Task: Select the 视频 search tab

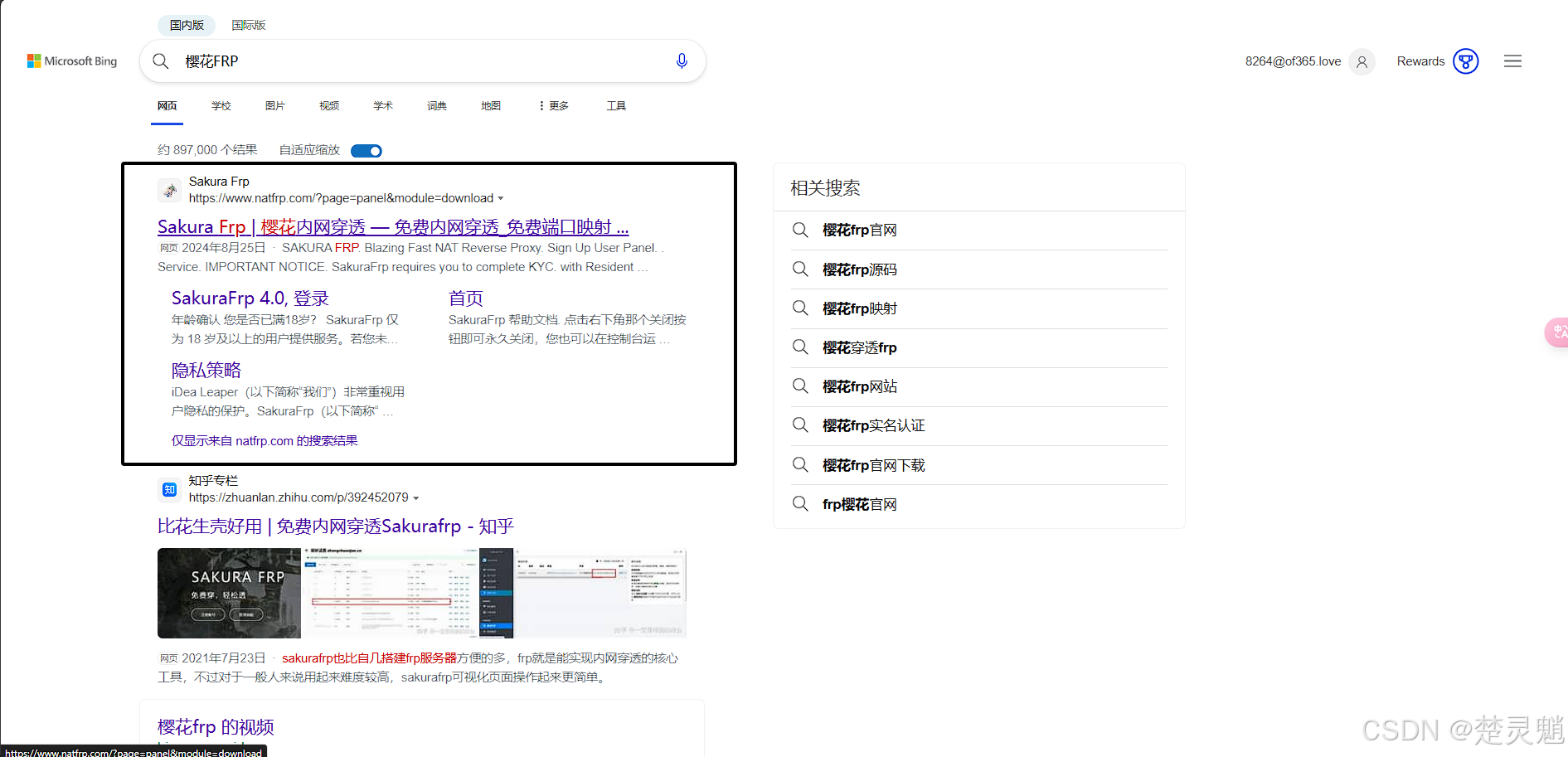Action: pos(329,106)
